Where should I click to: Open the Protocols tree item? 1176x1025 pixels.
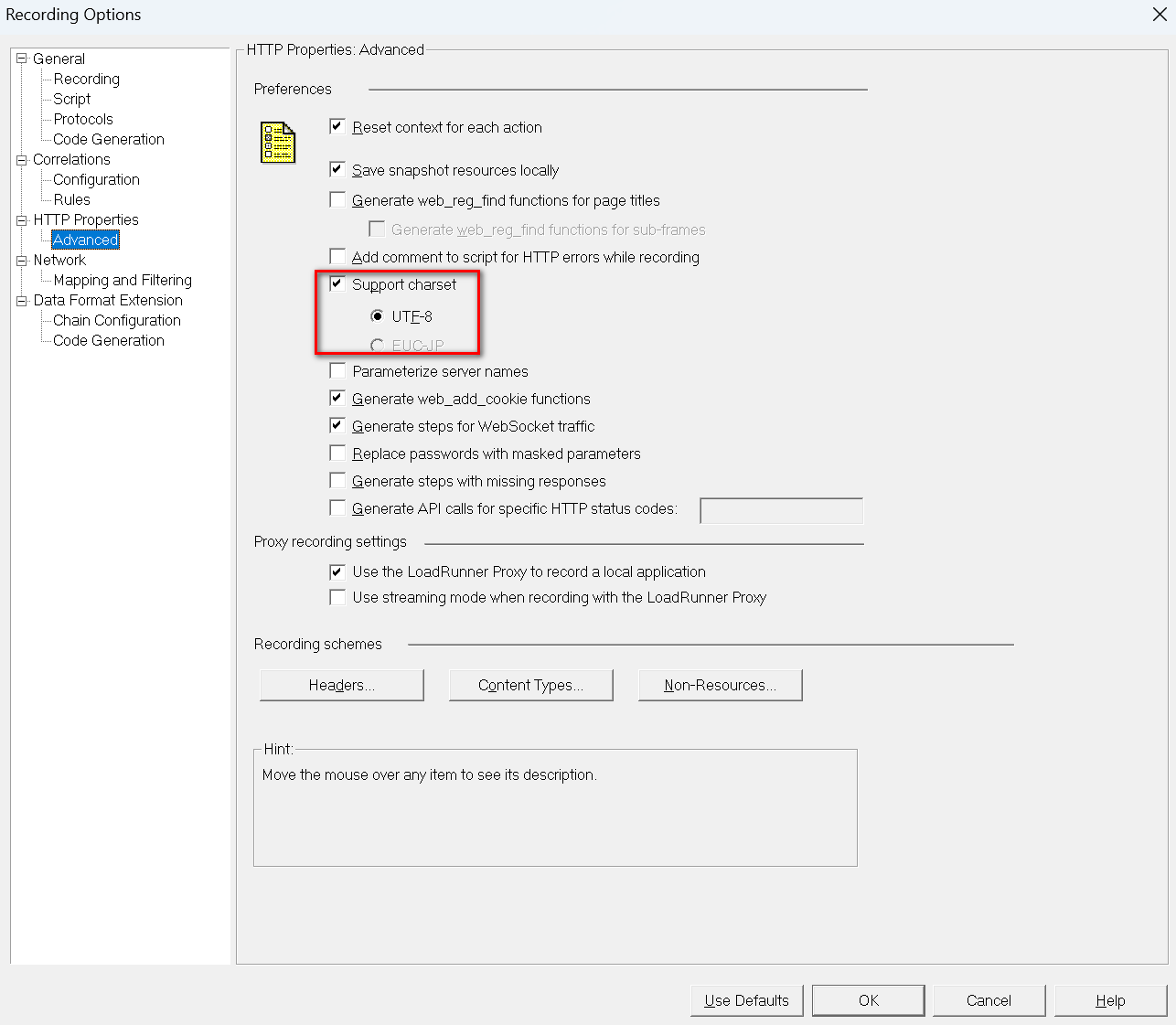pos(83,119)
